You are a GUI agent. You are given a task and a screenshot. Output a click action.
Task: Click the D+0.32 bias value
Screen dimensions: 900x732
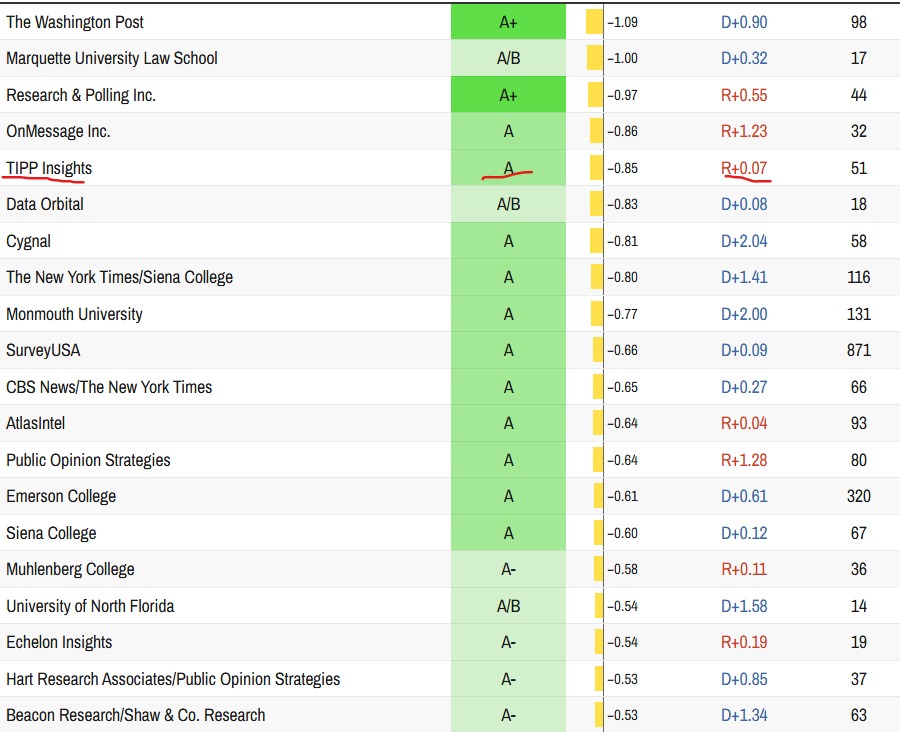pos(744,58)
